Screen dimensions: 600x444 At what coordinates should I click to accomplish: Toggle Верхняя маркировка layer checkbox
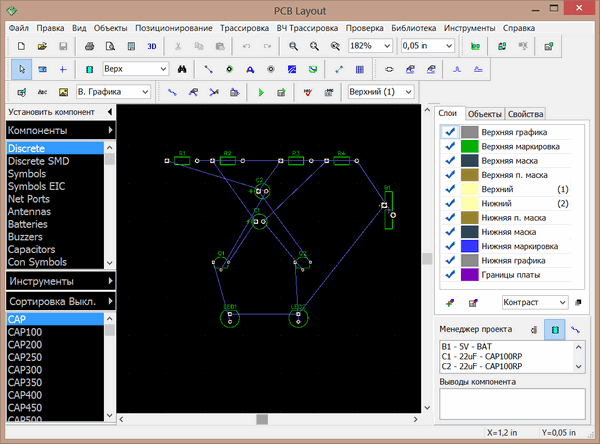(450, 146)
